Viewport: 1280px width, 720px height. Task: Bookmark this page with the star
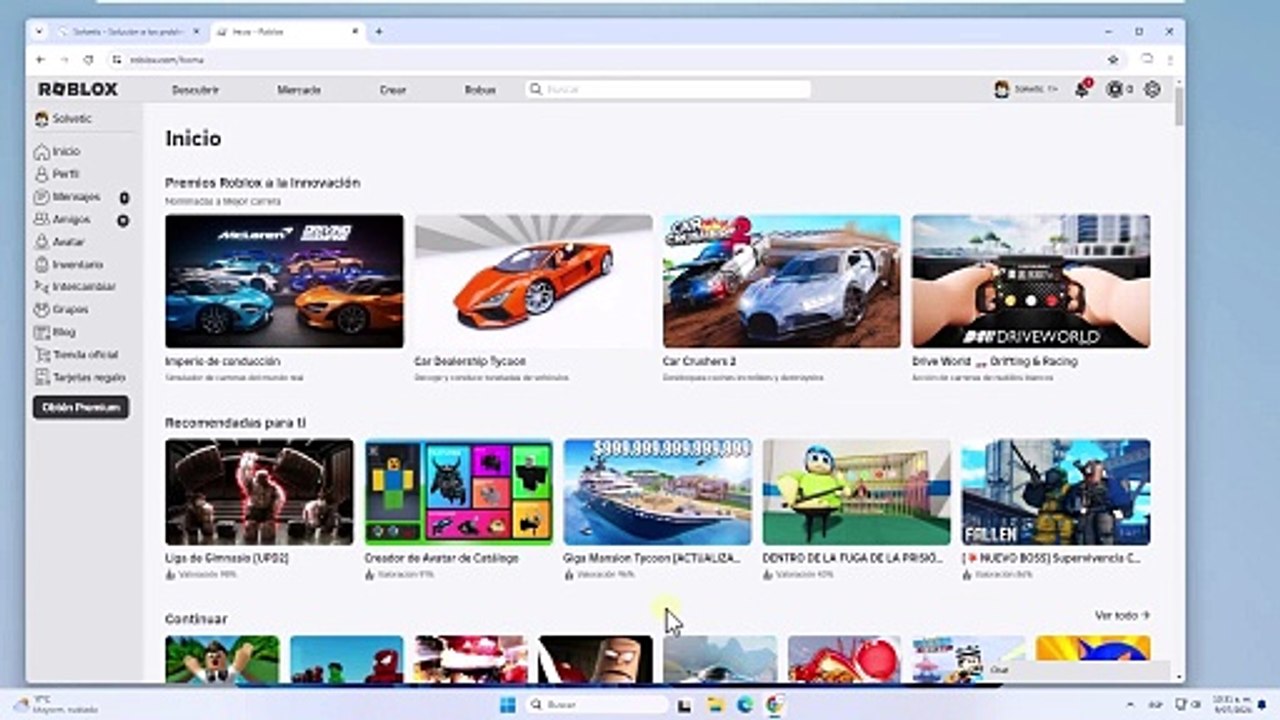pyautogui.click(x=1113, y=60)
